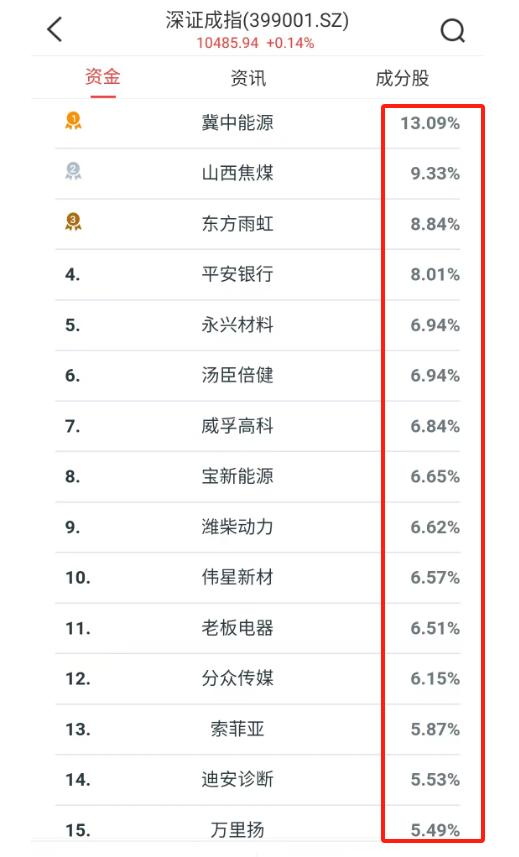This screenshot has height=857, width=519.
Task: Tap the back arrow icon
Action: click(55, 29)
